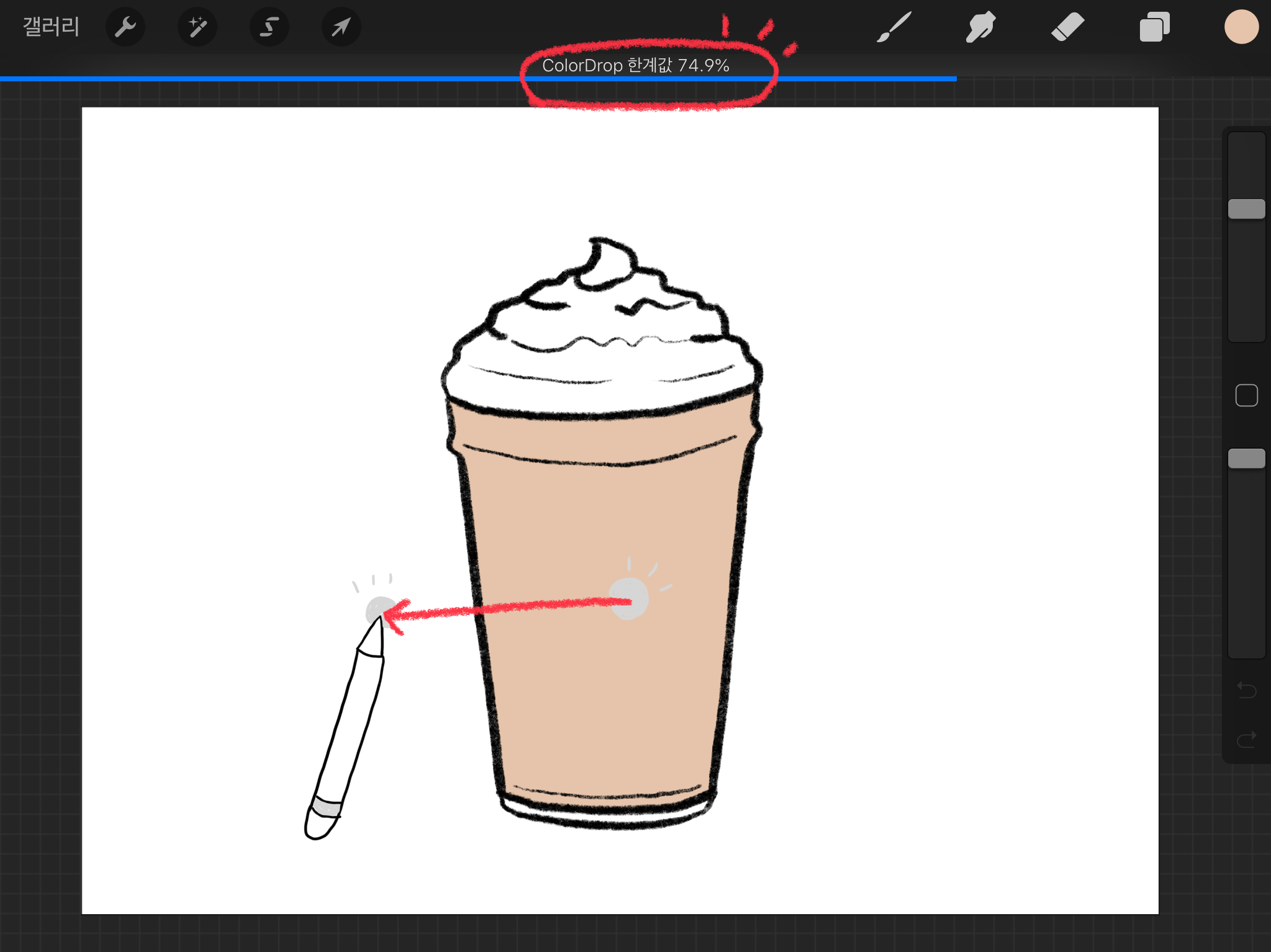Open the active color swatch picker
The height and width of the screenshot is (952, 1271).
[x=1241, y=27]
